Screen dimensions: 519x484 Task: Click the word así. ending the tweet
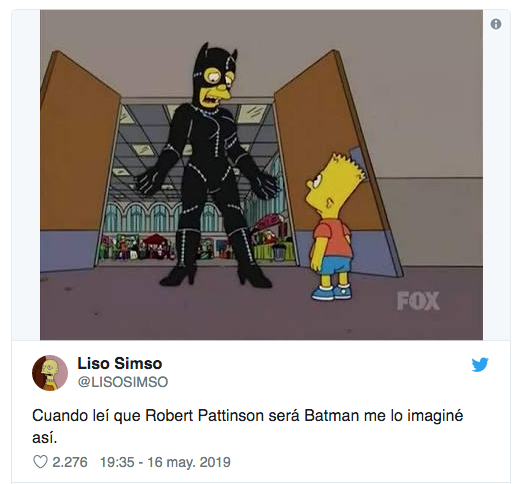(45, 437)
